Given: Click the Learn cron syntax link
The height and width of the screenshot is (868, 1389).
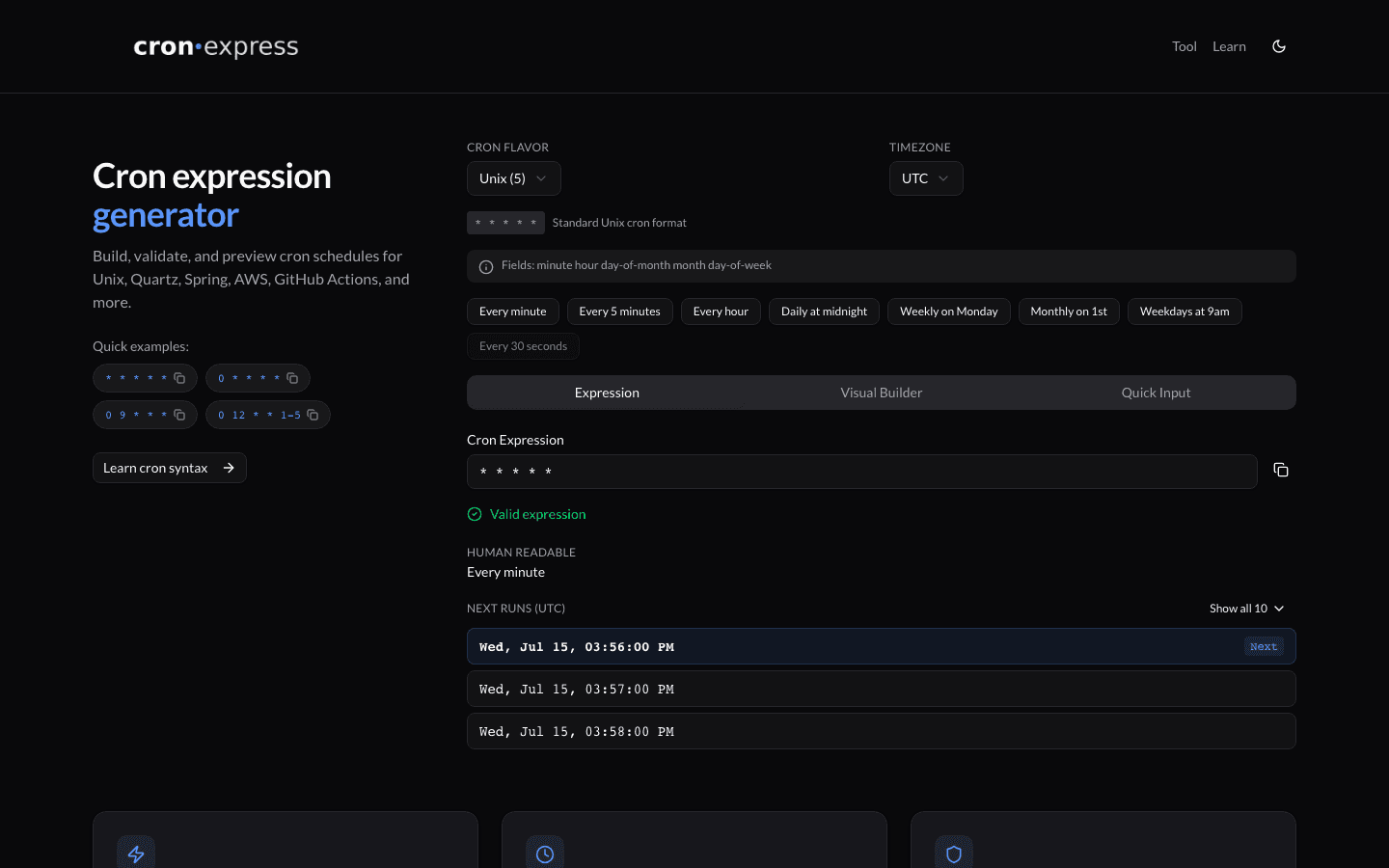Looking at the screenshot, I should tap(170, 468).
